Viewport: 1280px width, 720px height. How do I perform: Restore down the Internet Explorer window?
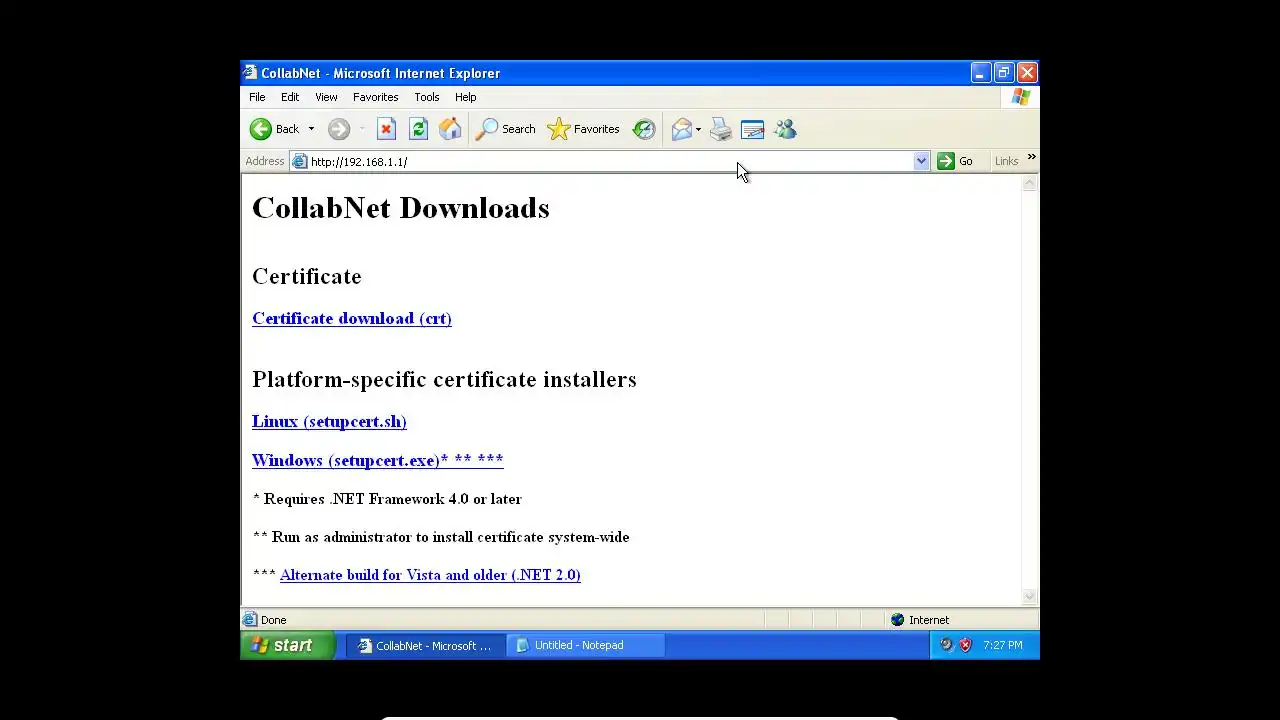(1004, 73)
